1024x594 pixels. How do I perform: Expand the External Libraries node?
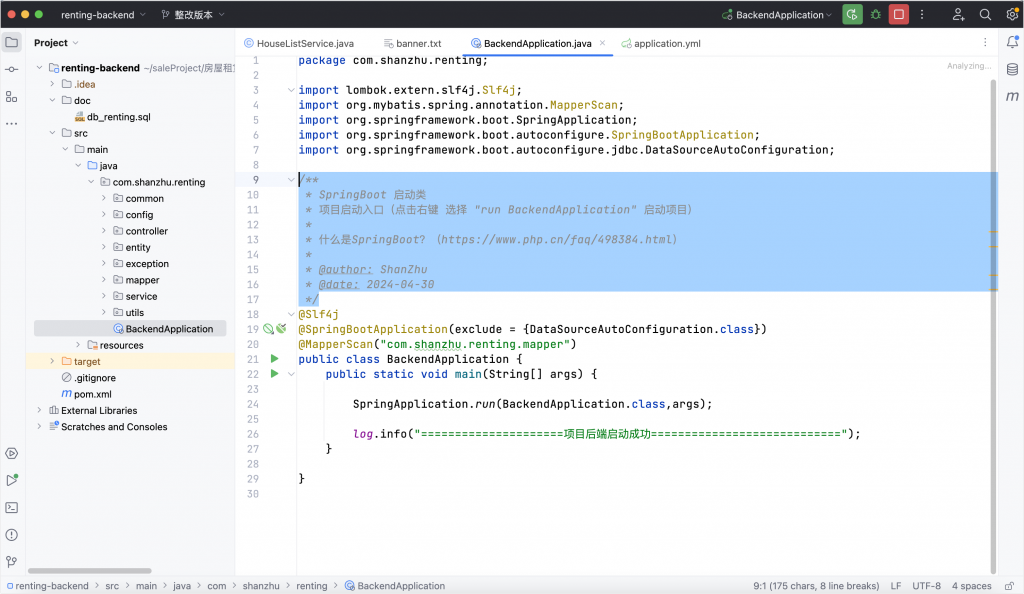click(40, 410)
